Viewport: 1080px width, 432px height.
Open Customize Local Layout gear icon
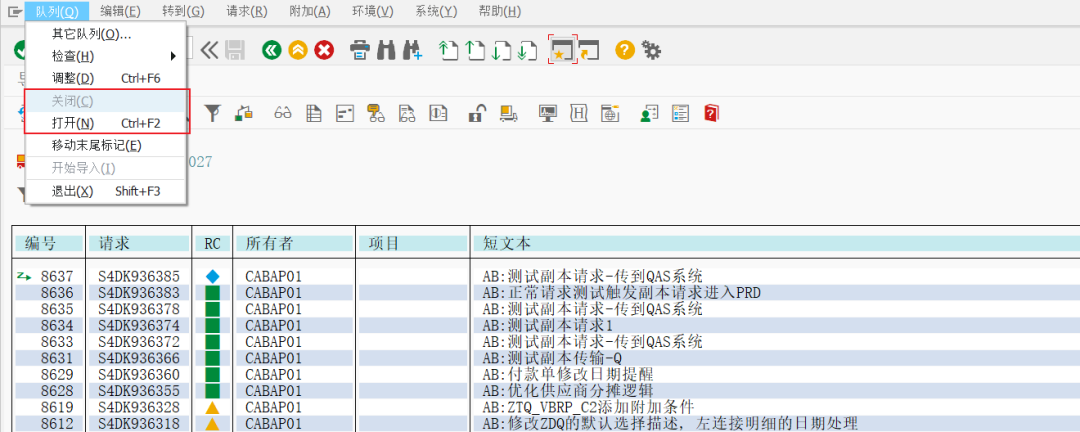[651, 50]
